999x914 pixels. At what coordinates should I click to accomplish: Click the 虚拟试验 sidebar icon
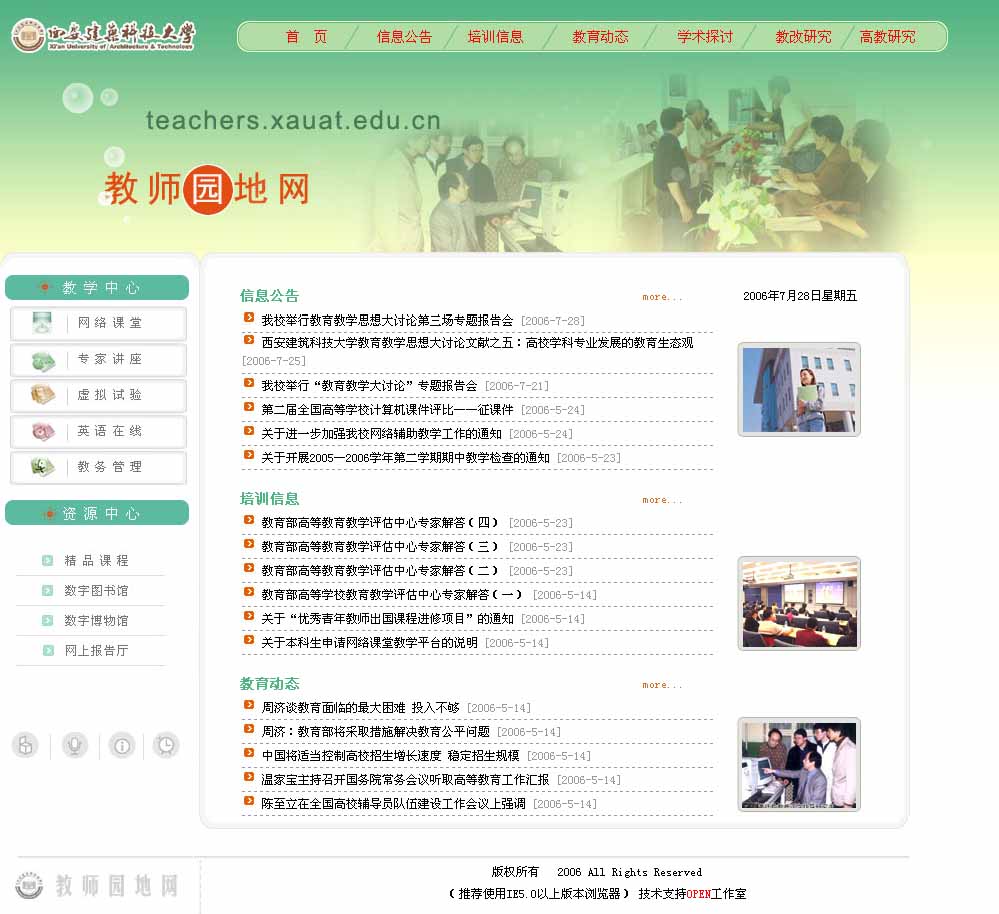42,395
